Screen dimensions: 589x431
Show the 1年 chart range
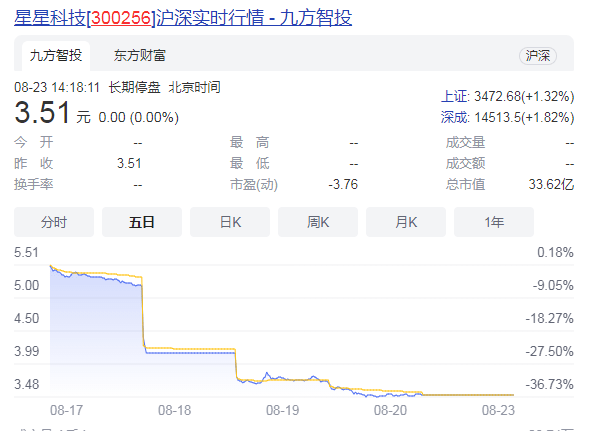click(494, 222)
